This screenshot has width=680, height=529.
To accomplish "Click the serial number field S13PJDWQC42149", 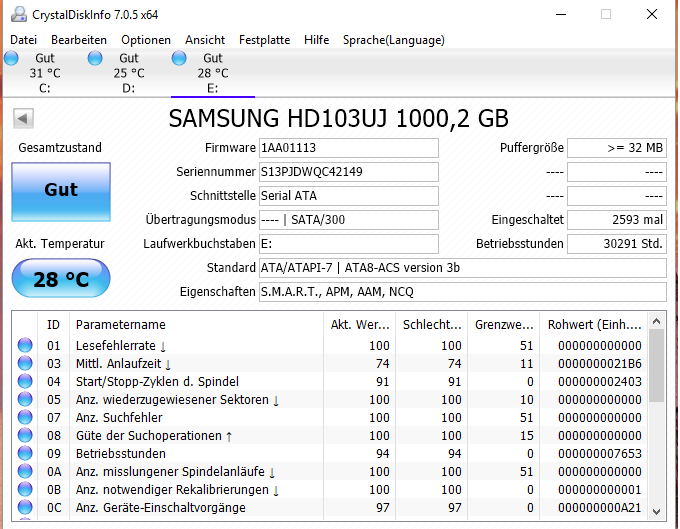I will (349, 172).
